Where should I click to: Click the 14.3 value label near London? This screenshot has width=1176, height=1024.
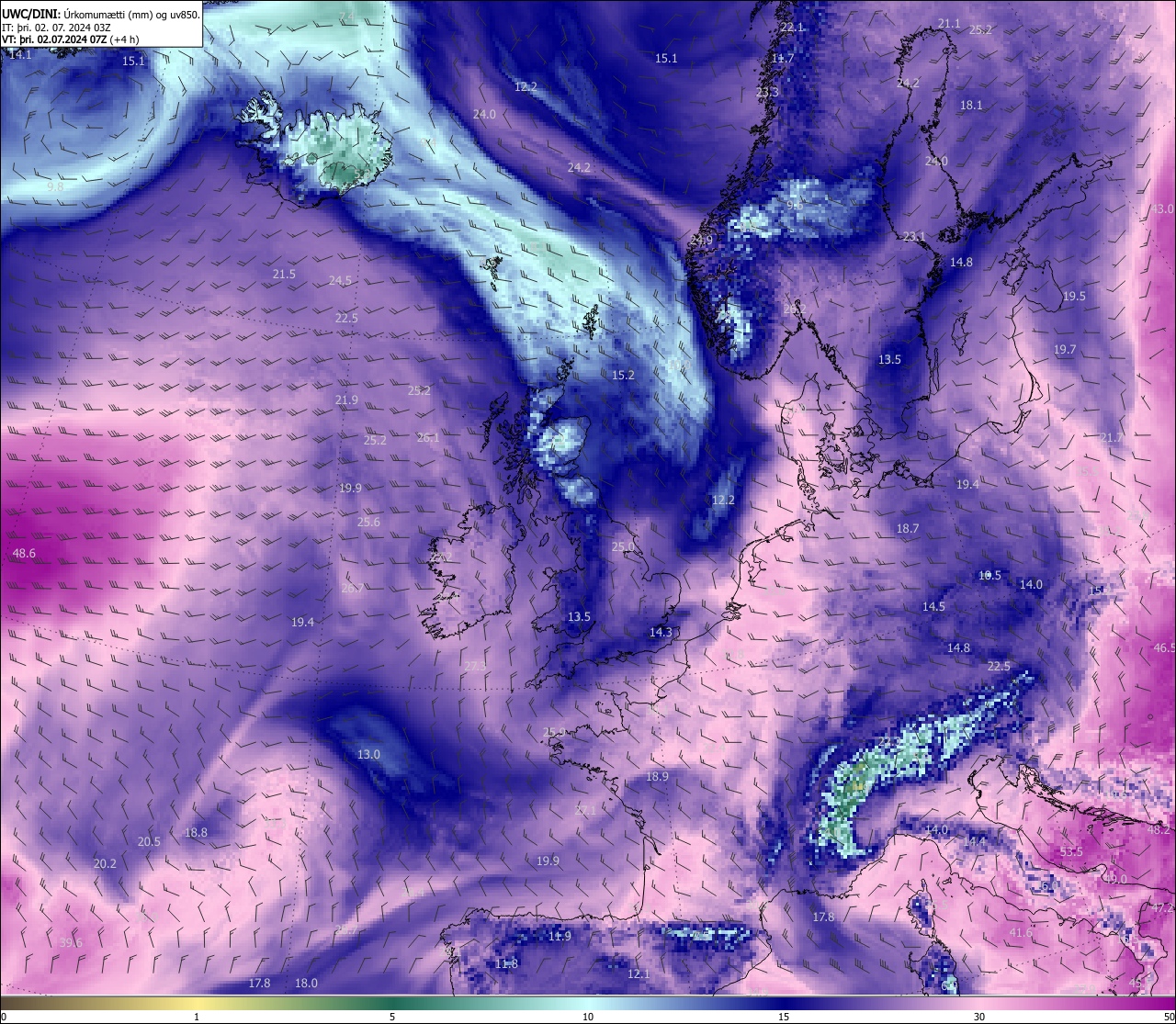[661, 632]
